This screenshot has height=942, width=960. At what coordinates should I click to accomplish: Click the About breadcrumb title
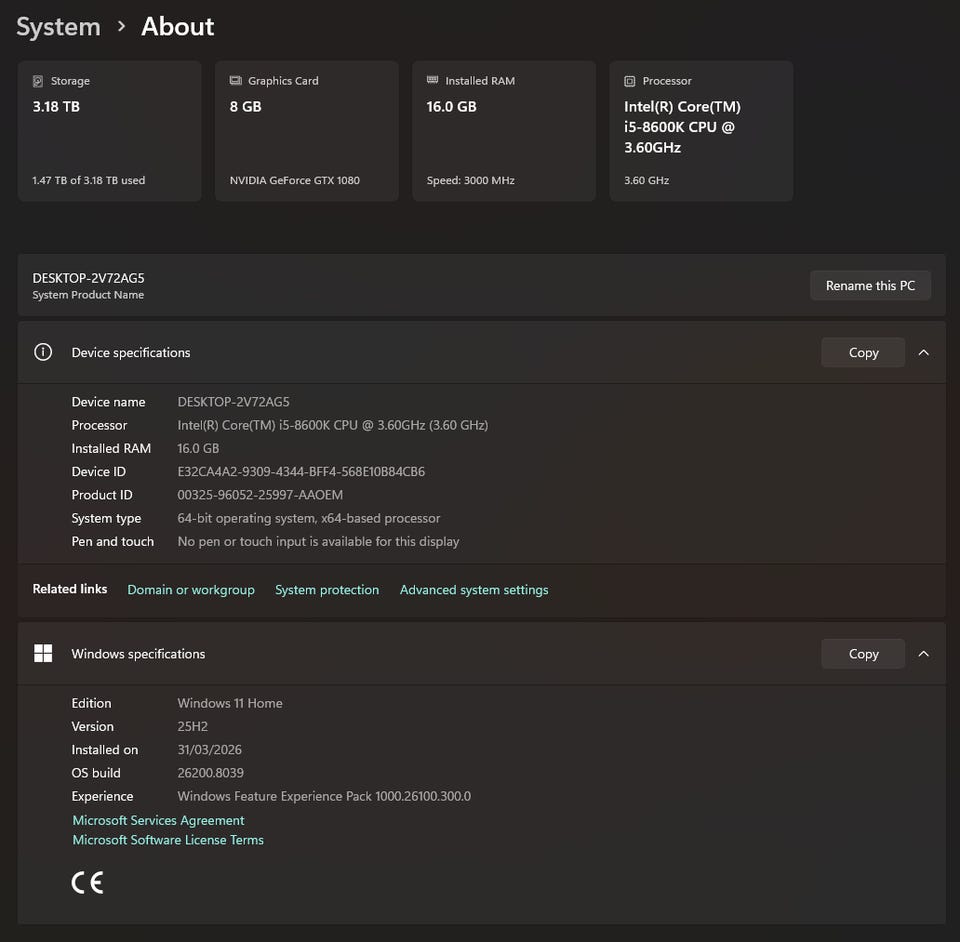[178, 26]
